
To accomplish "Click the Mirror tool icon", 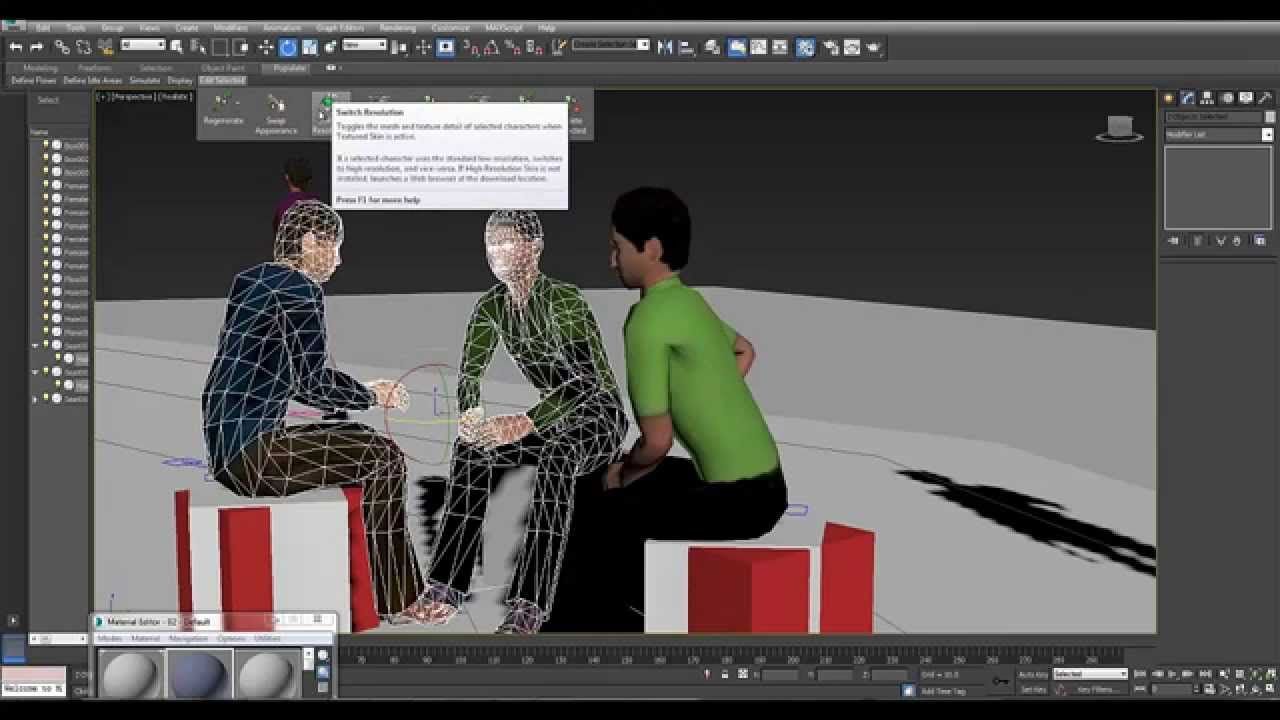I will coord(665,46).
